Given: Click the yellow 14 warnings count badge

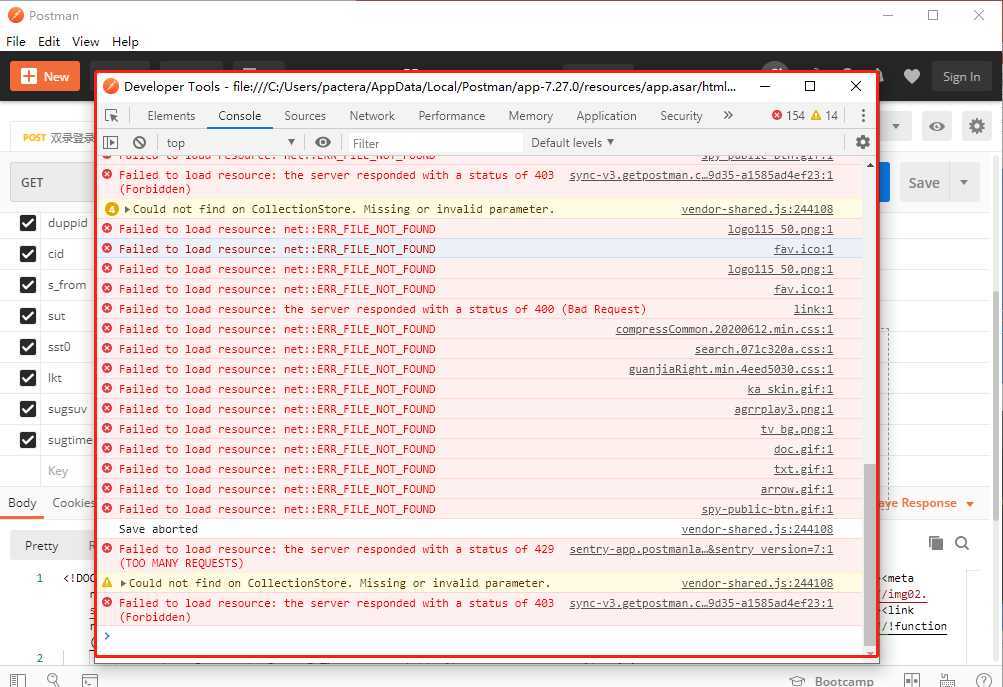Looking at the screenshot, I should coord(825,115).
